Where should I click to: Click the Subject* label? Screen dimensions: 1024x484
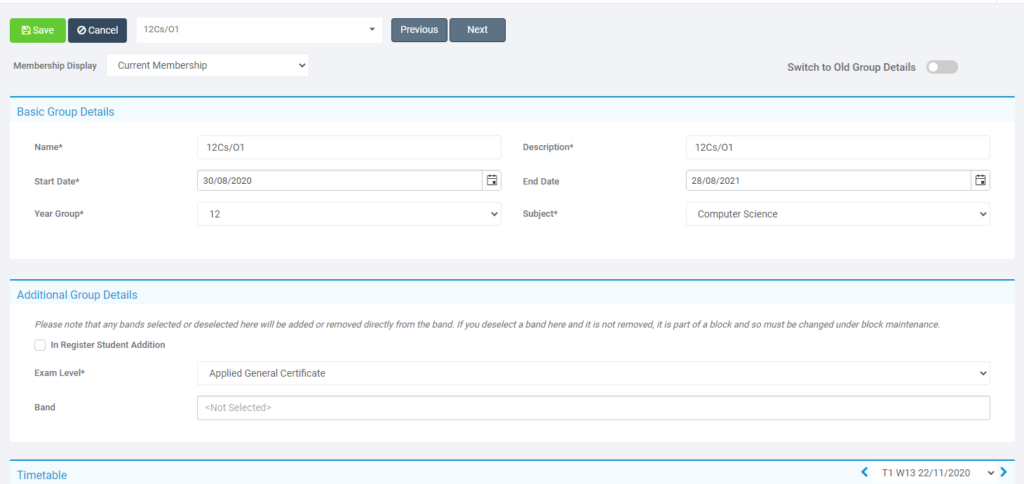point(540,214)
